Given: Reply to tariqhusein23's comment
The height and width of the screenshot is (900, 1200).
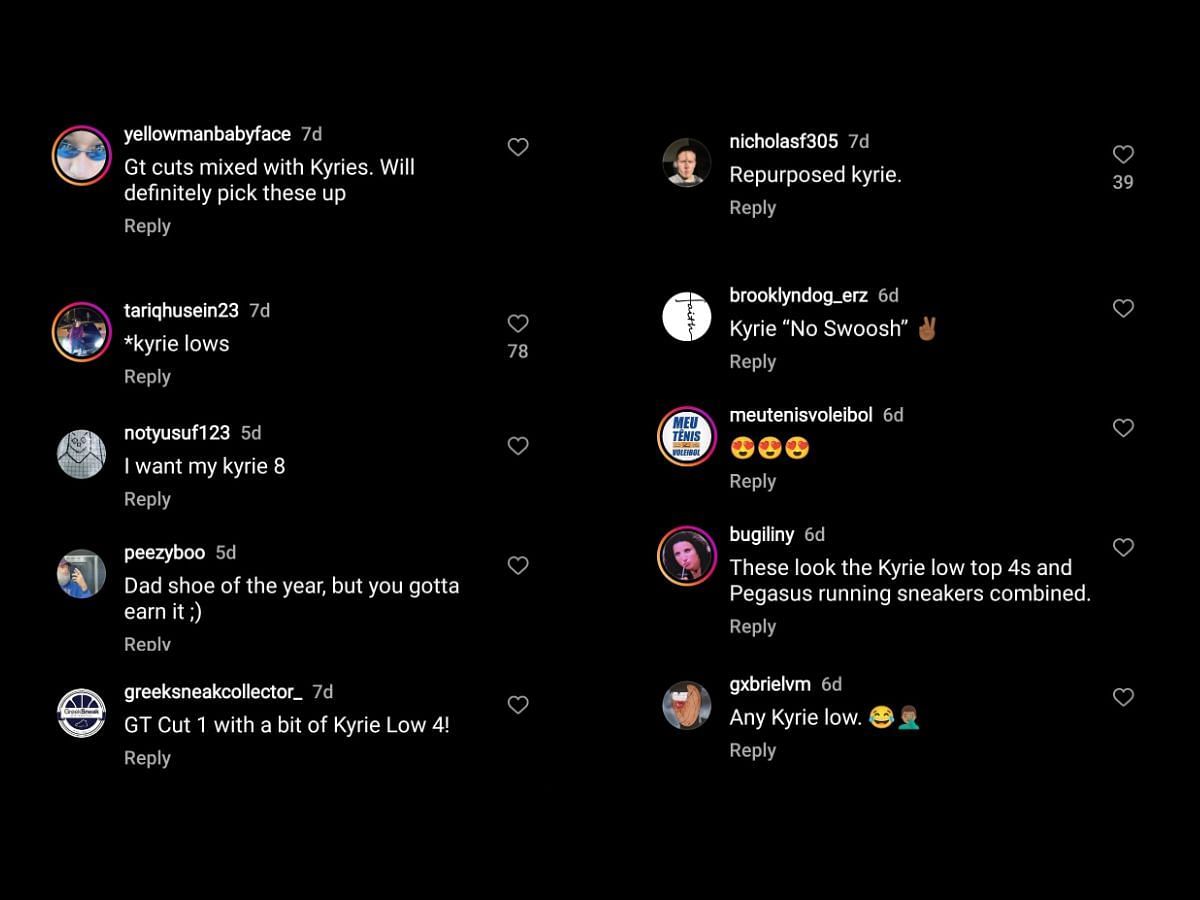Looking at the screenshot, I should (x=147, y=377).
